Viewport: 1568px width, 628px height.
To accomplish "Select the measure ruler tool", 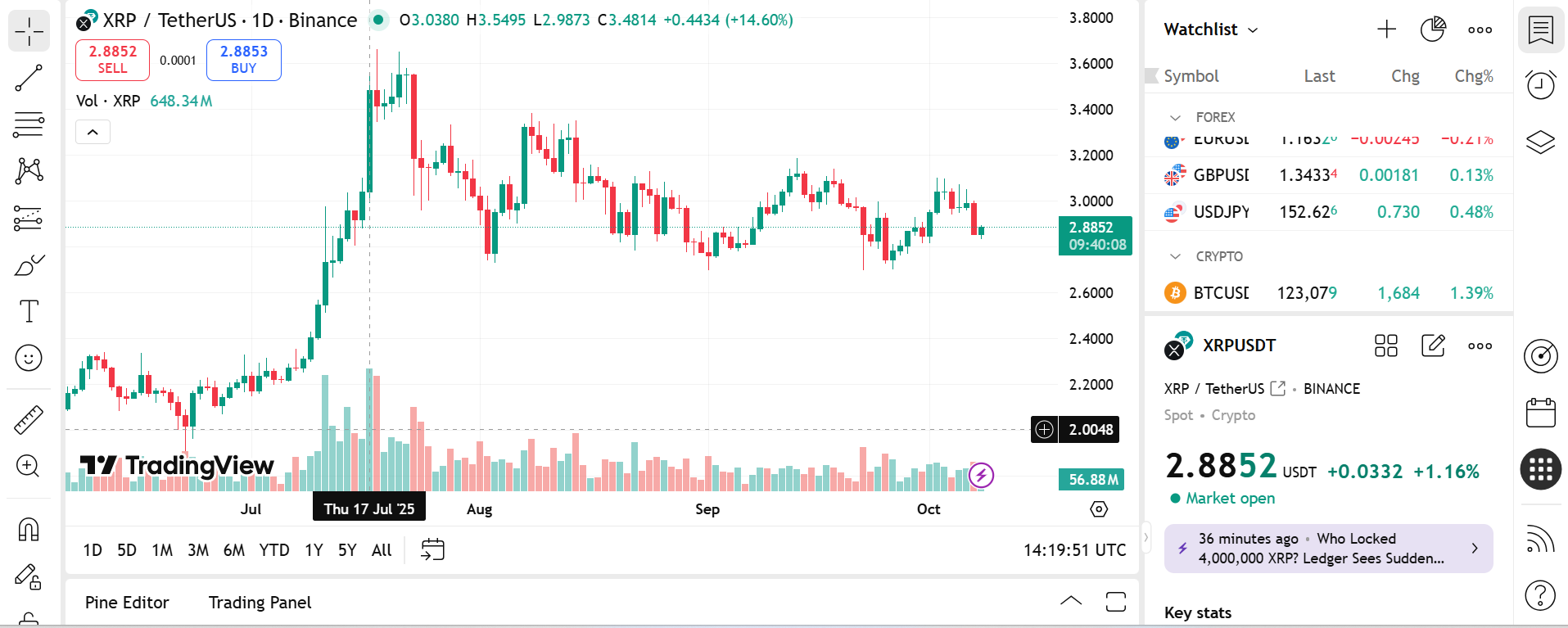I will pyautogui.click(x=29, y=420).
